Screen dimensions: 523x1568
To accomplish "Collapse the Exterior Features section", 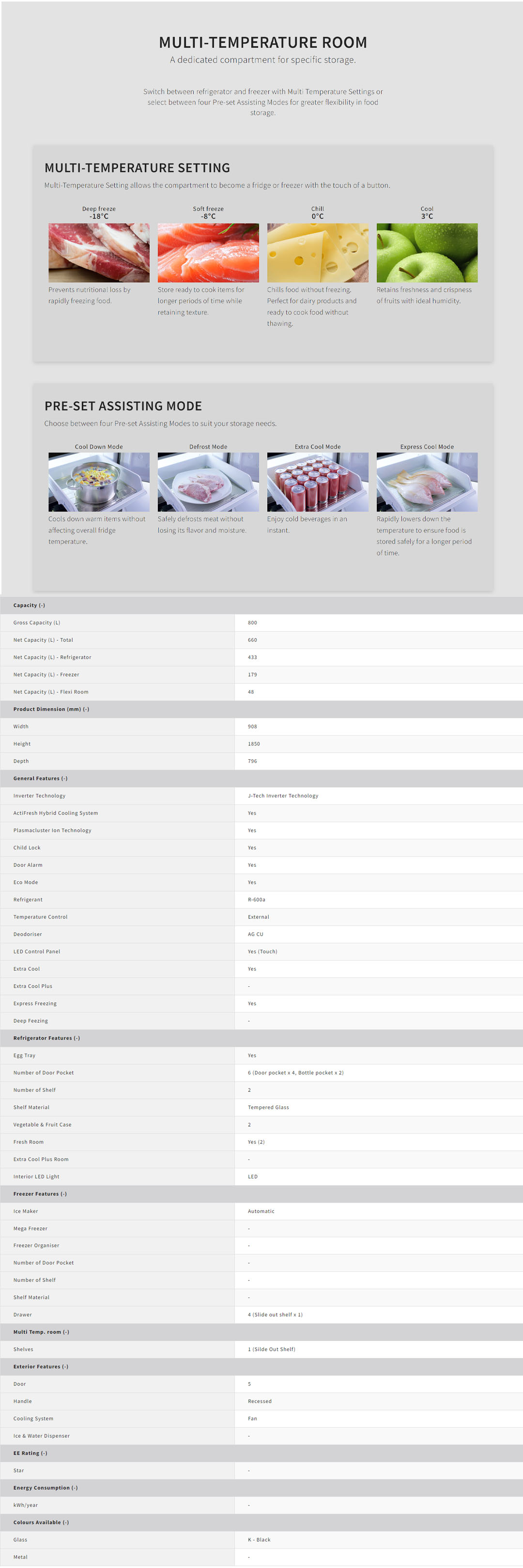I will coord(41,1367).
